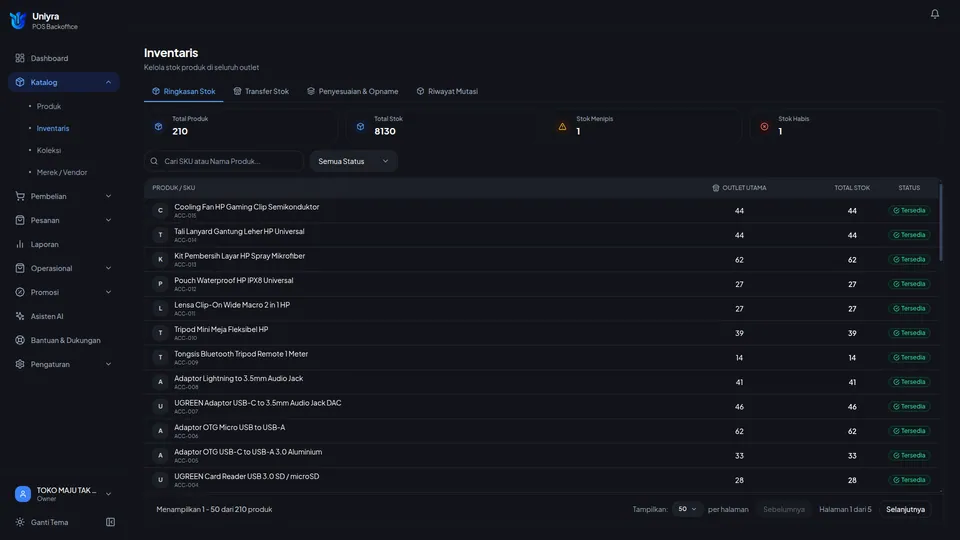The width and height of the screenshot is (960, 540).
Task: Open Penyesuaian & Opname tab
Action: [353, 91]
